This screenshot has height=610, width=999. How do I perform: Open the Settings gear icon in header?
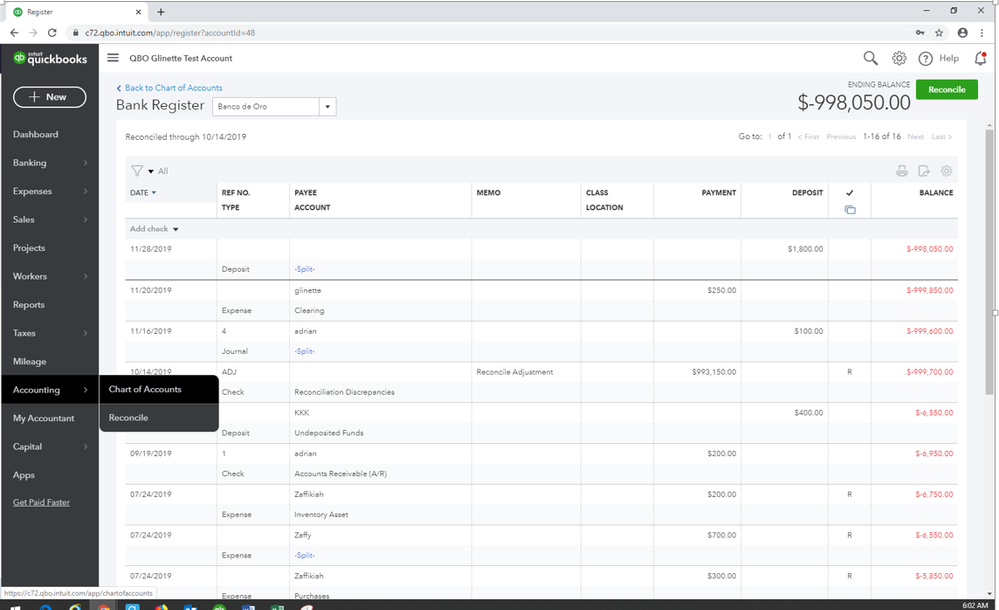click(x=899, y=59)
